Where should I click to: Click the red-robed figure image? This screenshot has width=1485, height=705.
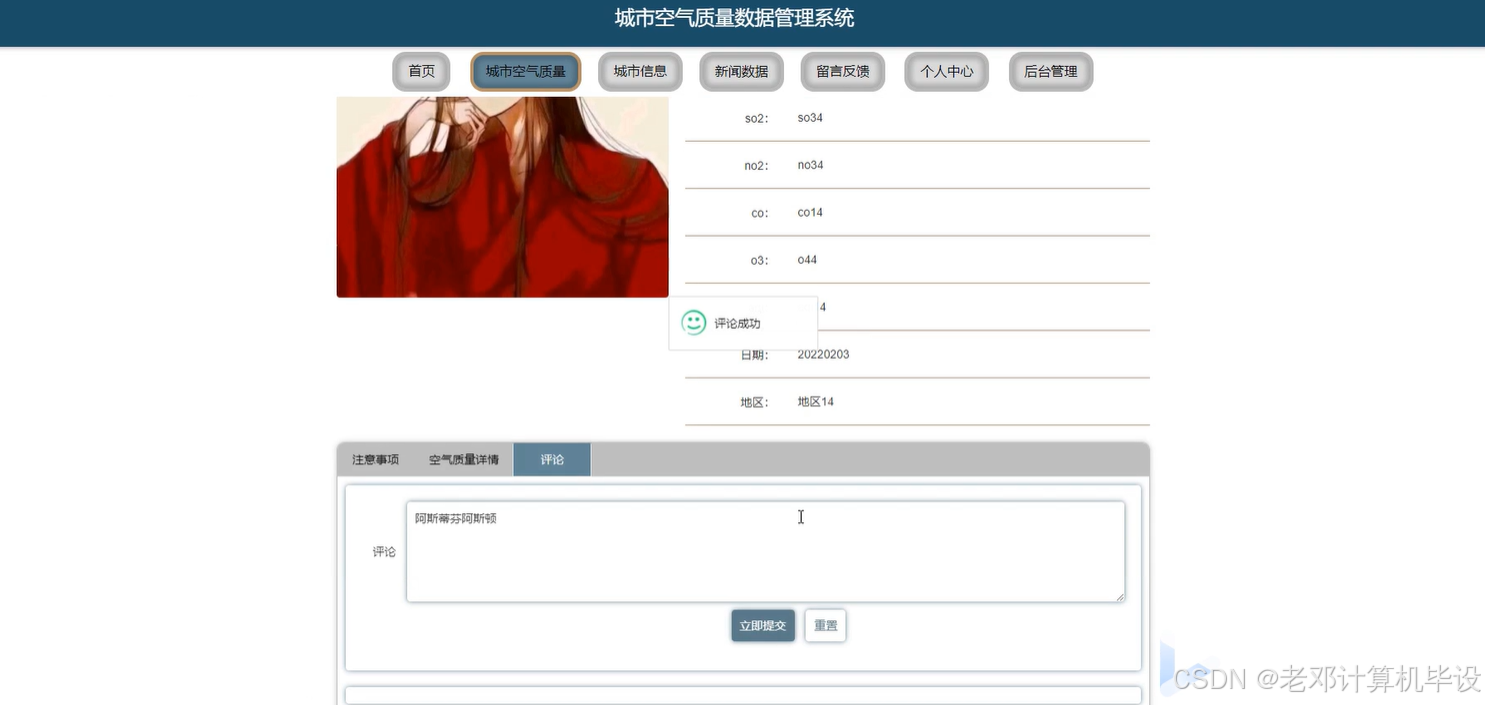502,197
